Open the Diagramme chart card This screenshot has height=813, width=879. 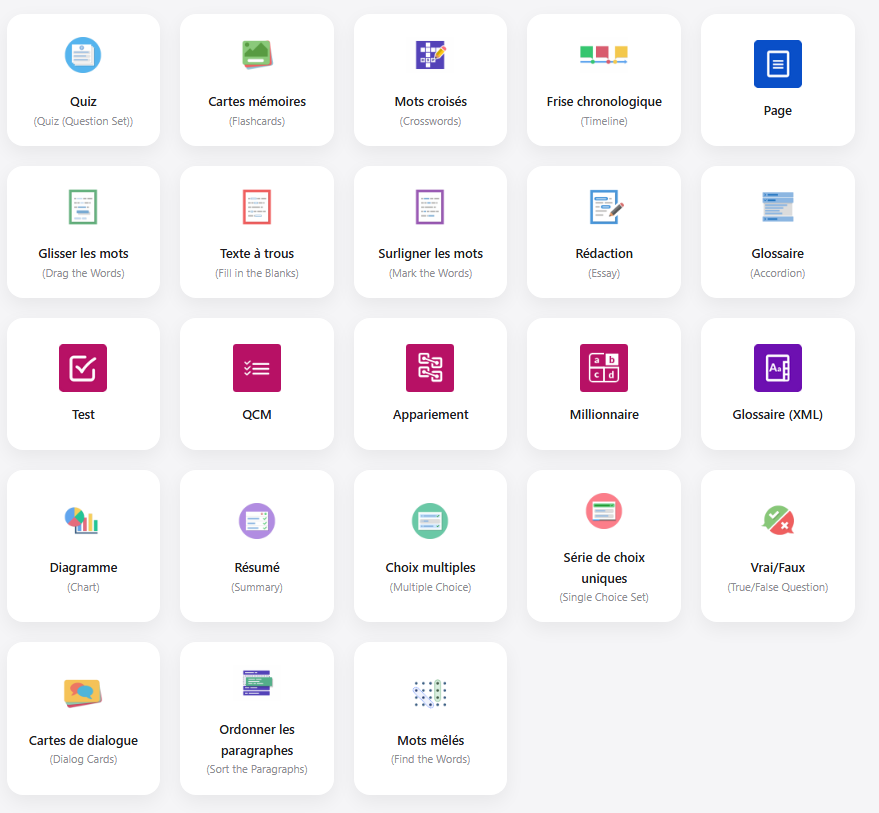[x=83, y=545]
